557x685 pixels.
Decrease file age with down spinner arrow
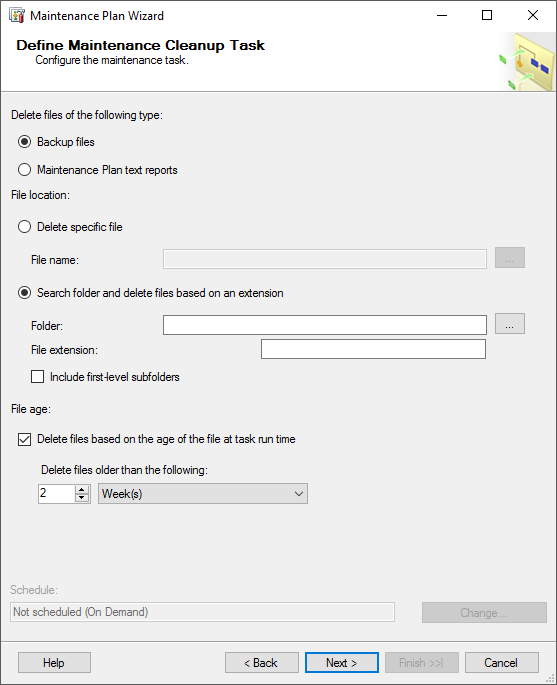[x=82, y=498]
